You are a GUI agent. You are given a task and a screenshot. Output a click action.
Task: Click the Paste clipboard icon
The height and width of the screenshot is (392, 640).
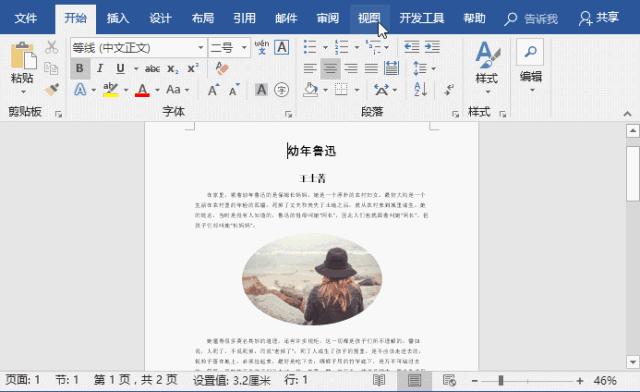pyautogui.click(x=23, y=56)
